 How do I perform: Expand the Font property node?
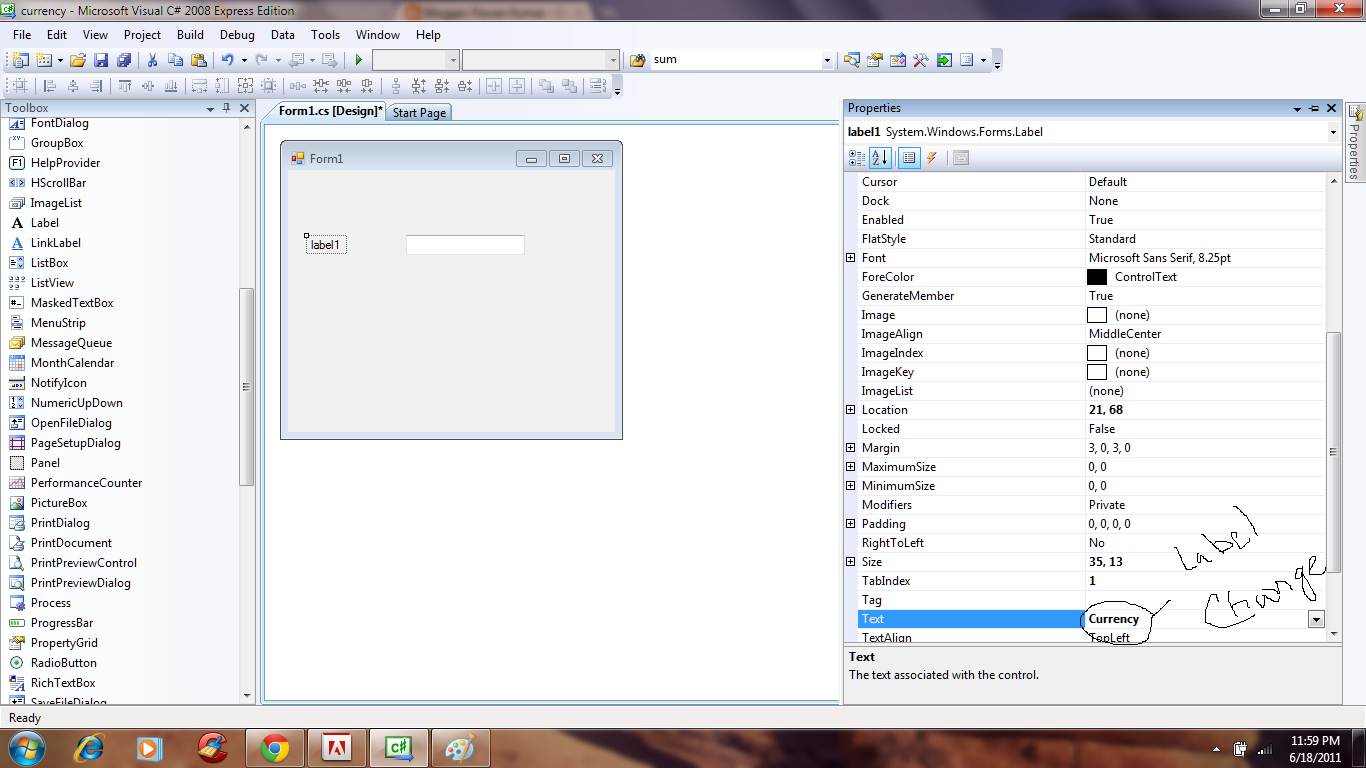(851, 258)
